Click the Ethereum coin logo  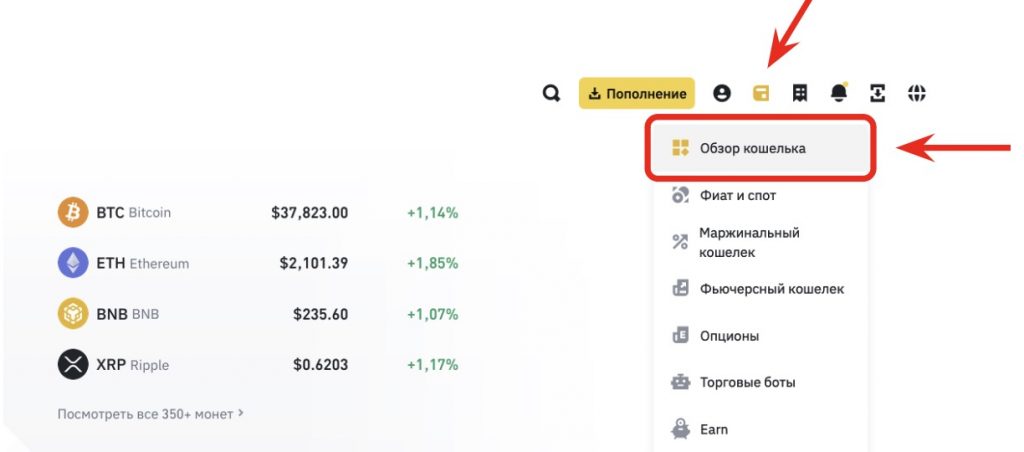[x=73, y=263]
